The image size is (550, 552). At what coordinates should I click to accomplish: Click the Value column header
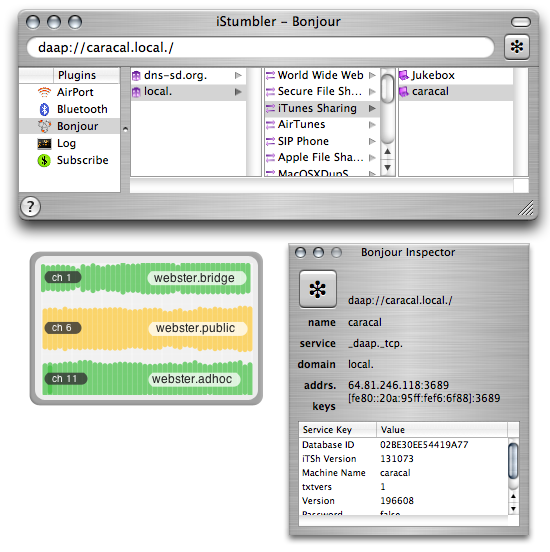pos(442,430)
